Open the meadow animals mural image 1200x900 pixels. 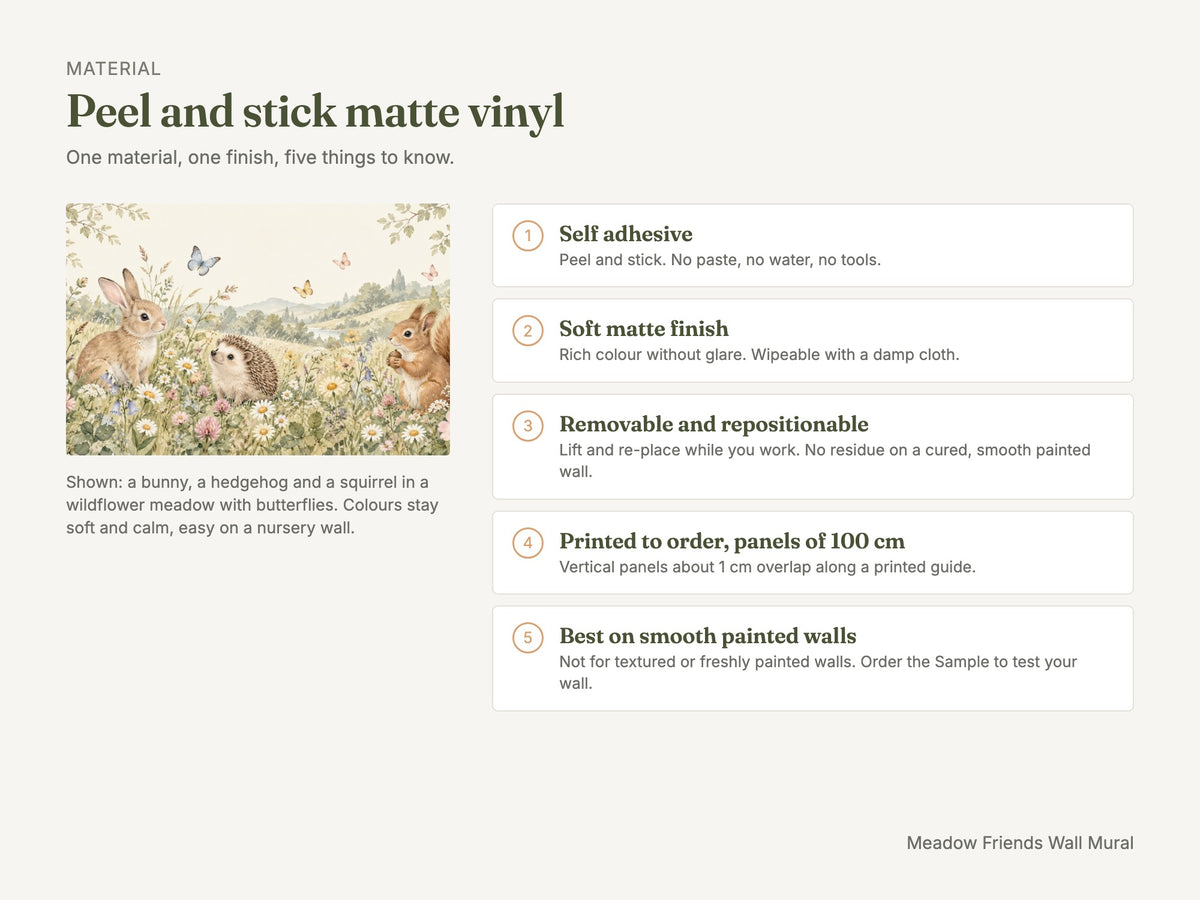pyautogui.click(x=258, y=330)
